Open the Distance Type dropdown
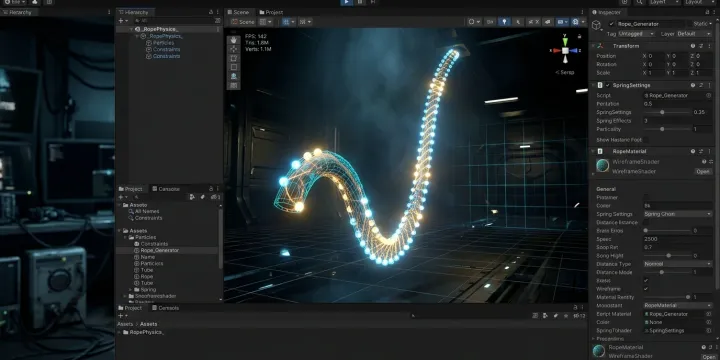 point(678,264)
